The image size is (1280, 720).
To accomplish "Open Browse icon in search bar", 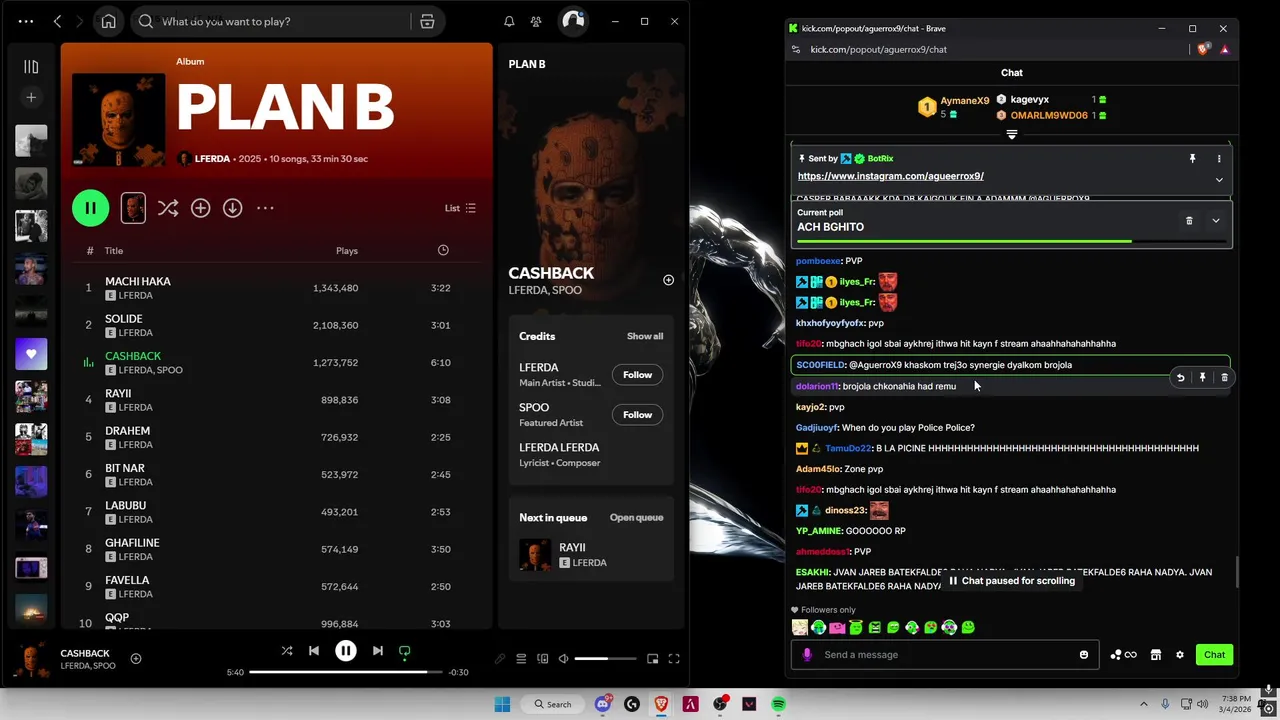I will pos(427,21).
